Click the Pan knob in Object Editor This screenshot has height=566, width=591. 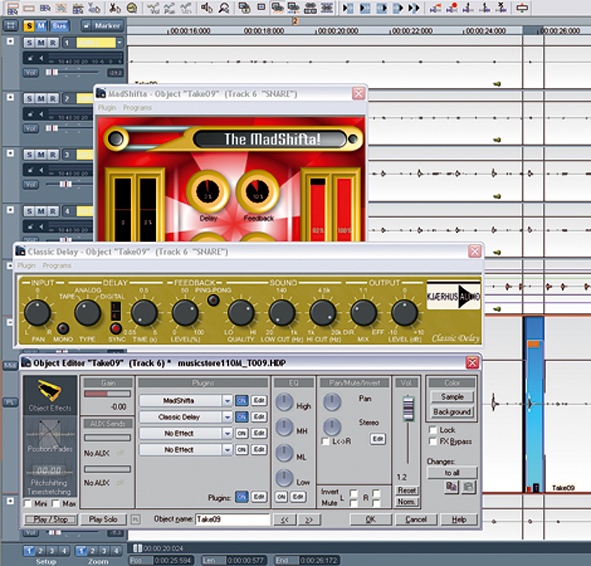pos(332,402)
